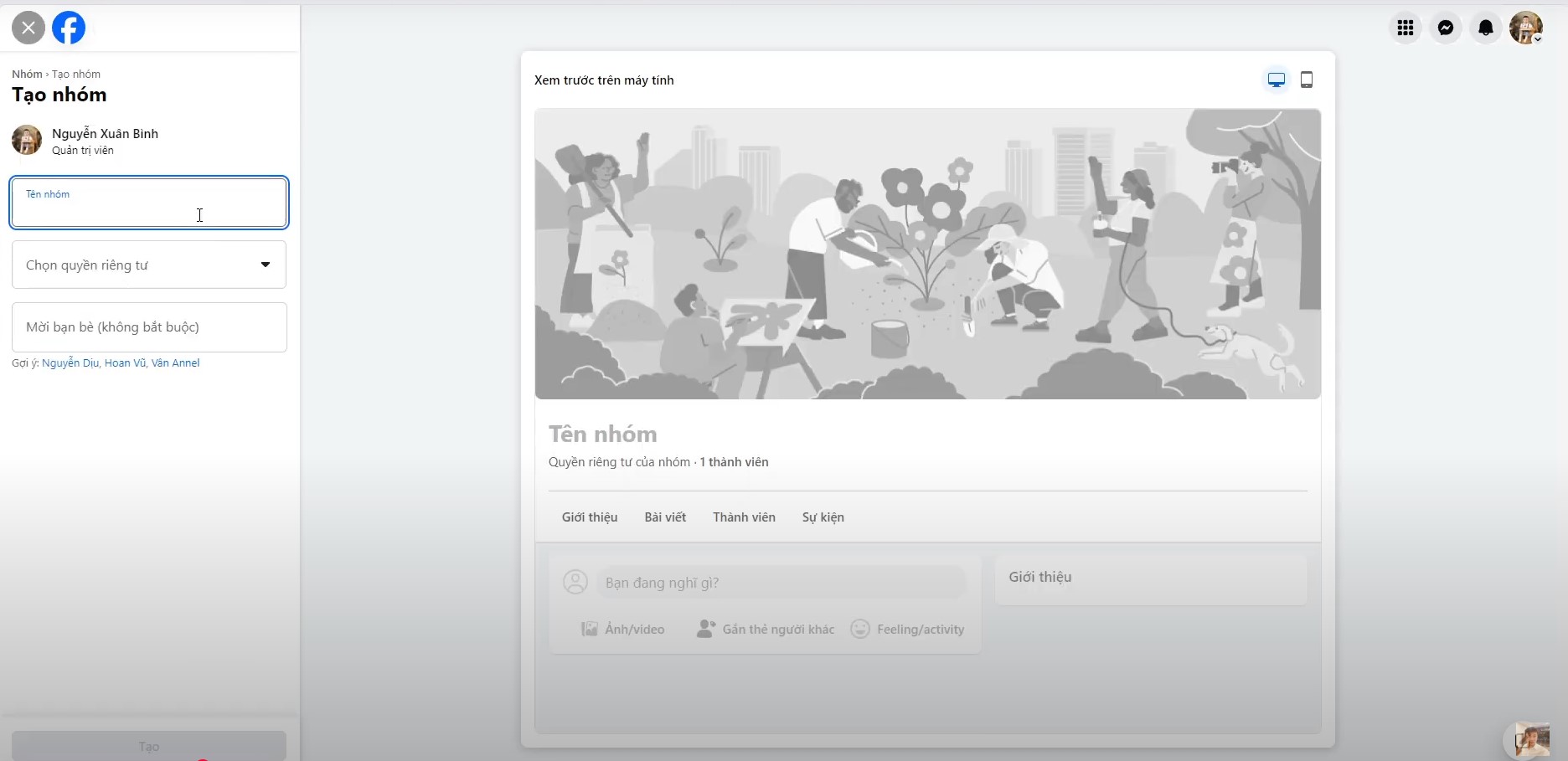Screen dimensions: 1568x761
Task: Switch to the Giới thiệu tab
Action: click(x=590, y=517)
